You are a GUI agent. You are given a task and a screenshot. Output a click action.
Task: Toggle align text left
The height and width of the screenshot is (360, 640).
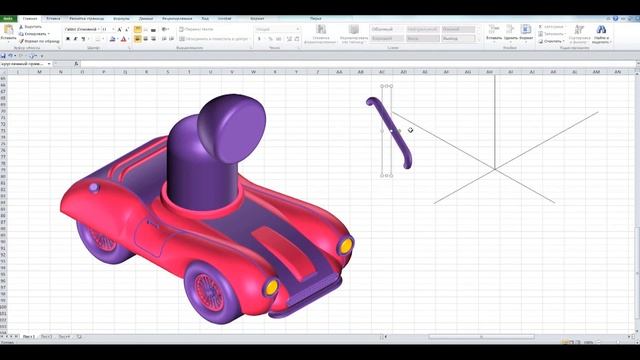click(138, 39)
